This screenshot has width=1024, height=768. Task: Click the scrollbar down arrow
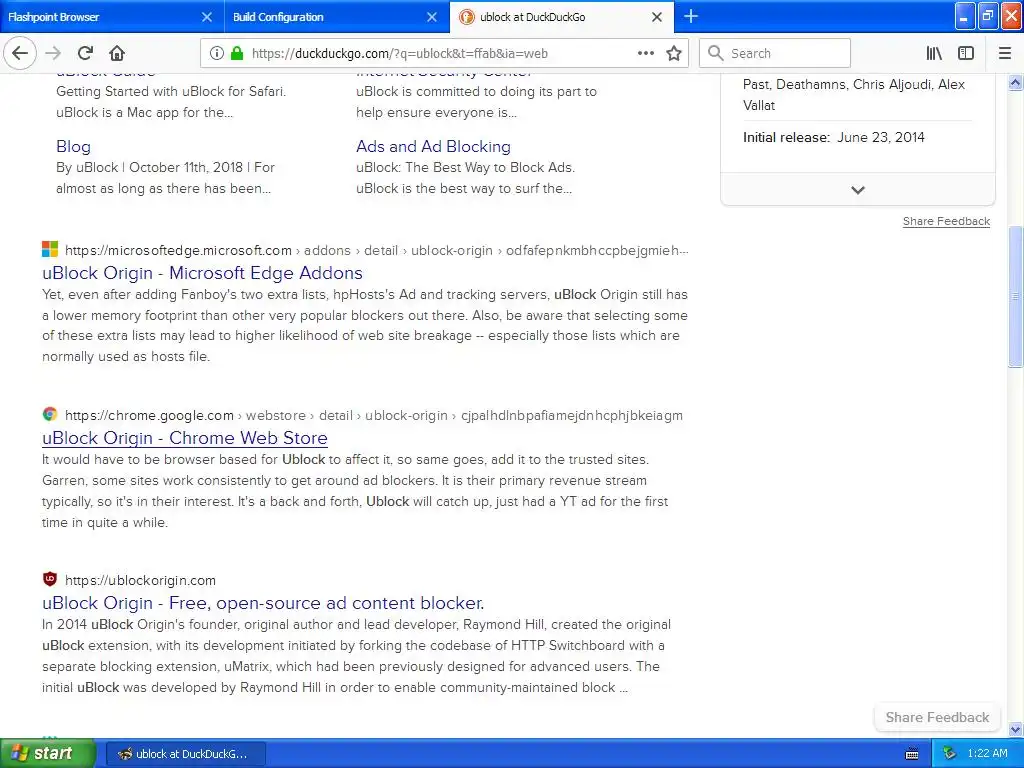point(1016,729)
